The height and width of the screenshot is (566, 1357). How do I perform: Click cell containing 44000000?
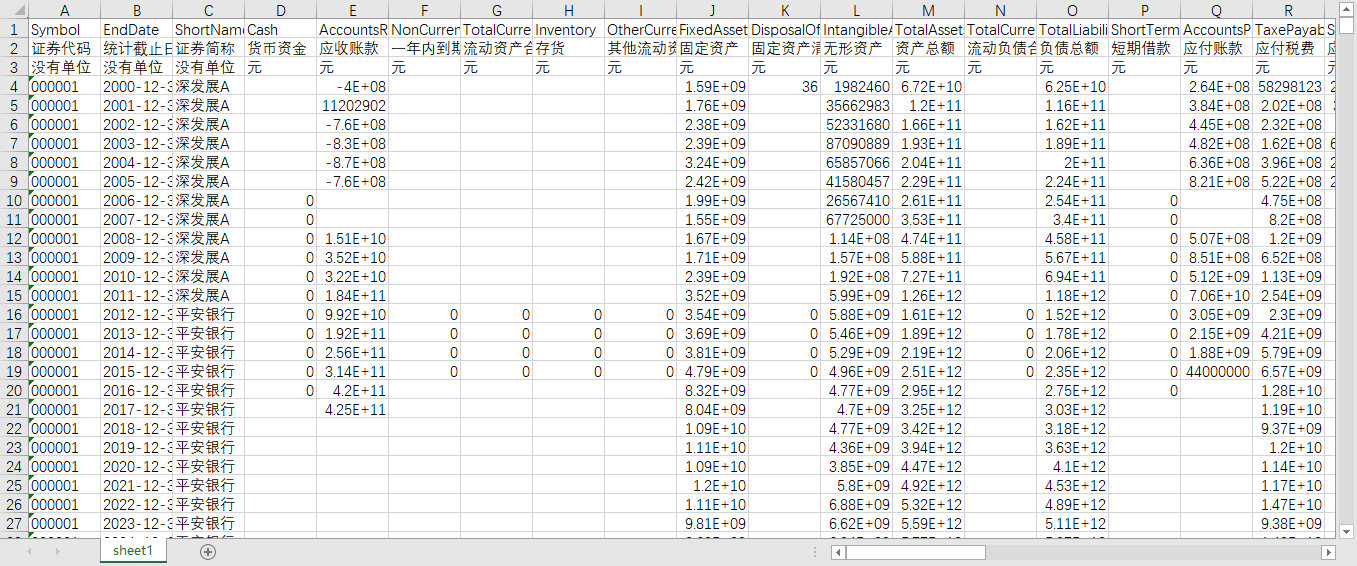tap(1216, 372)
